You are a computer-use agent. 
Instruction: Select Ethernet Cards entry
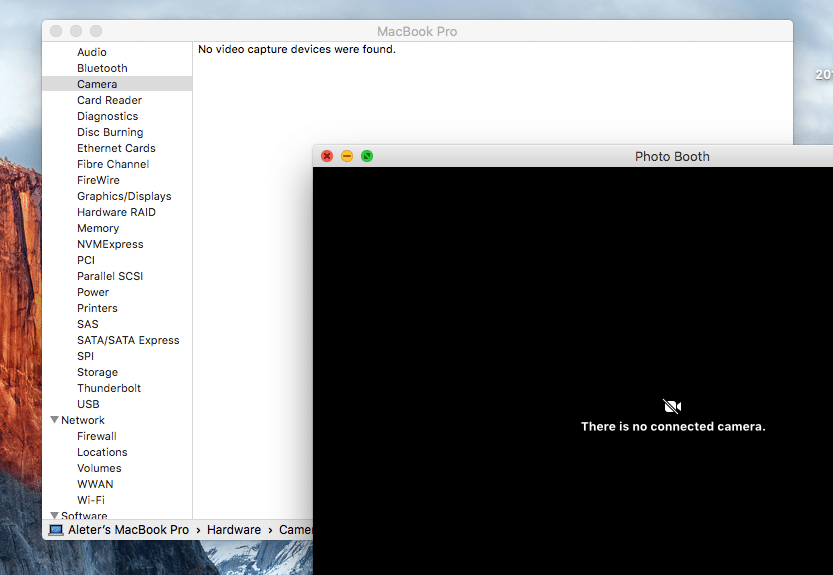[116, 148]
